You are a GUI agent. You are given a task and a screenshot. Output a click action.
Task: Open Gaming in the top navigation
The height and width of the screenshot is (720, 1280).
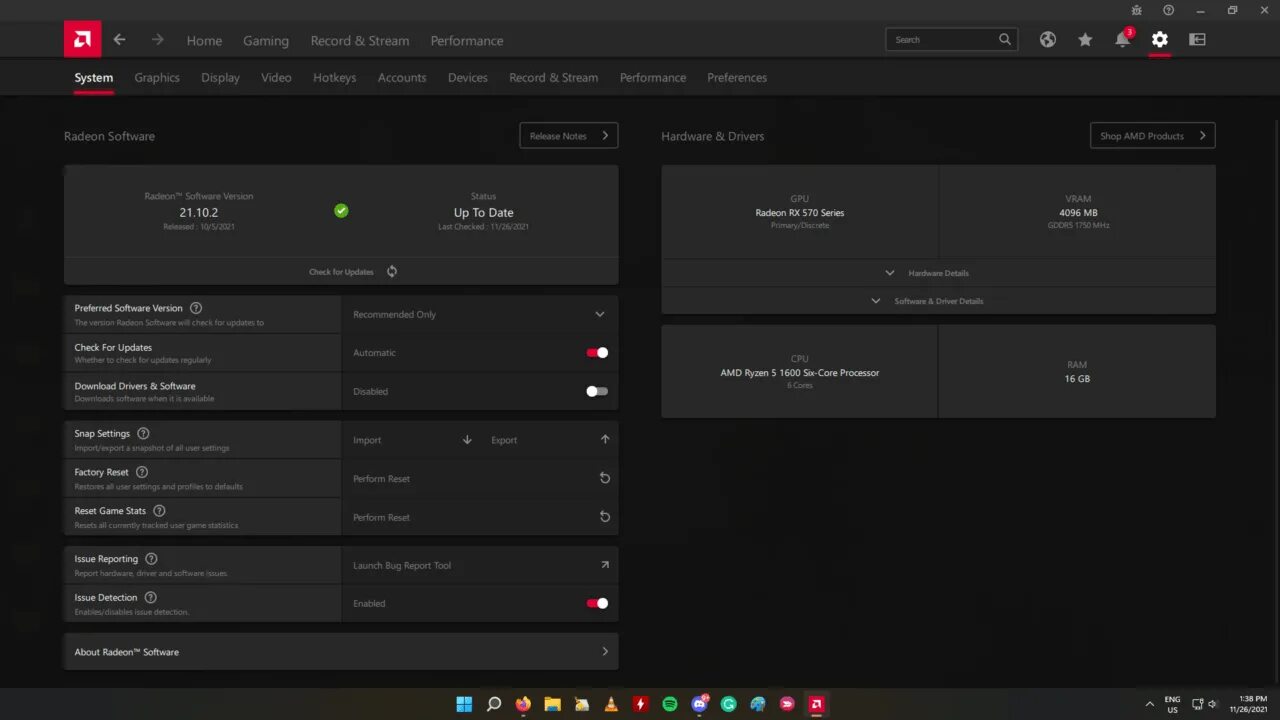[266, 41]
